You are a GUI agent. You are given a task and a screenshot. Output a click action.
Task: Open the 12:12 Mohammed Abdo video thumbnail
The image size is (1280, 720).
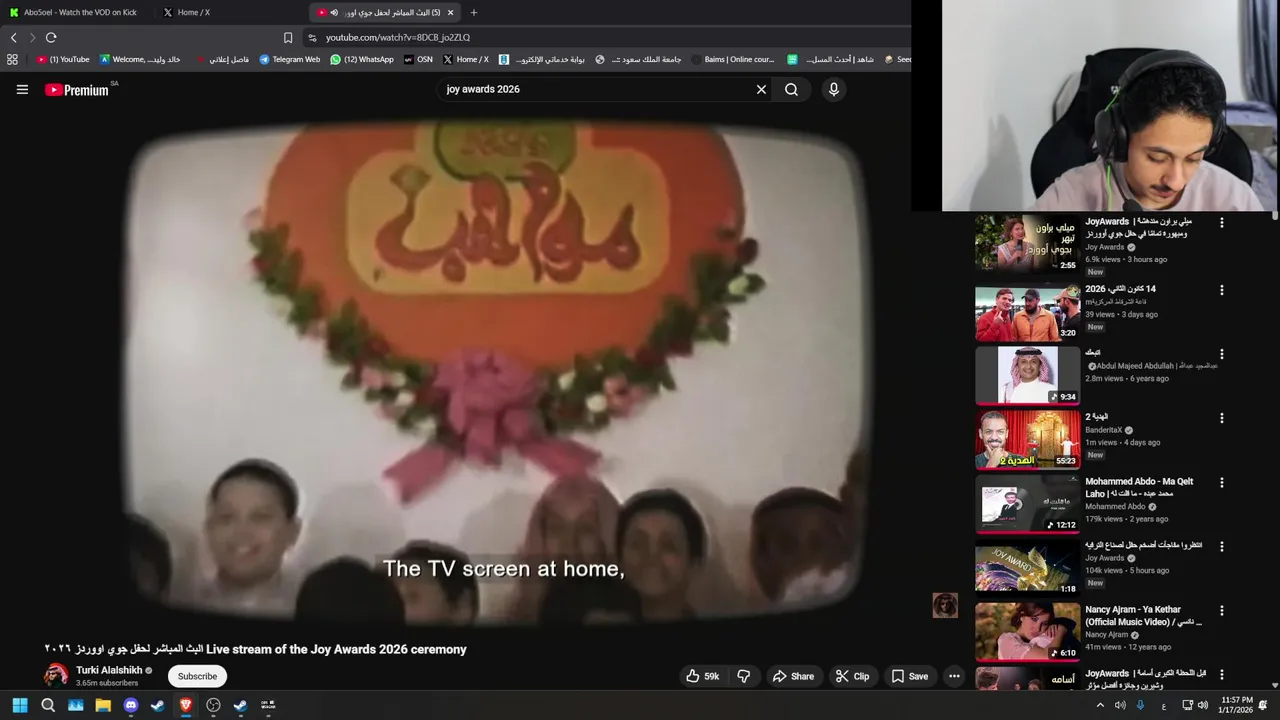click(1028, 503)
